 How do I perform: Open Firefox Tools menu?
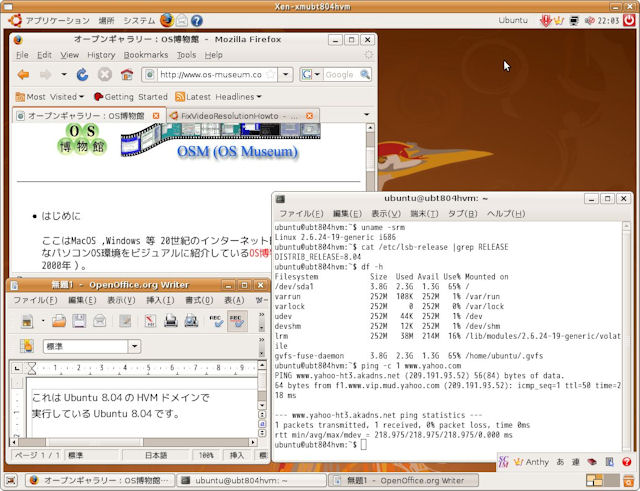pos(186,55)
